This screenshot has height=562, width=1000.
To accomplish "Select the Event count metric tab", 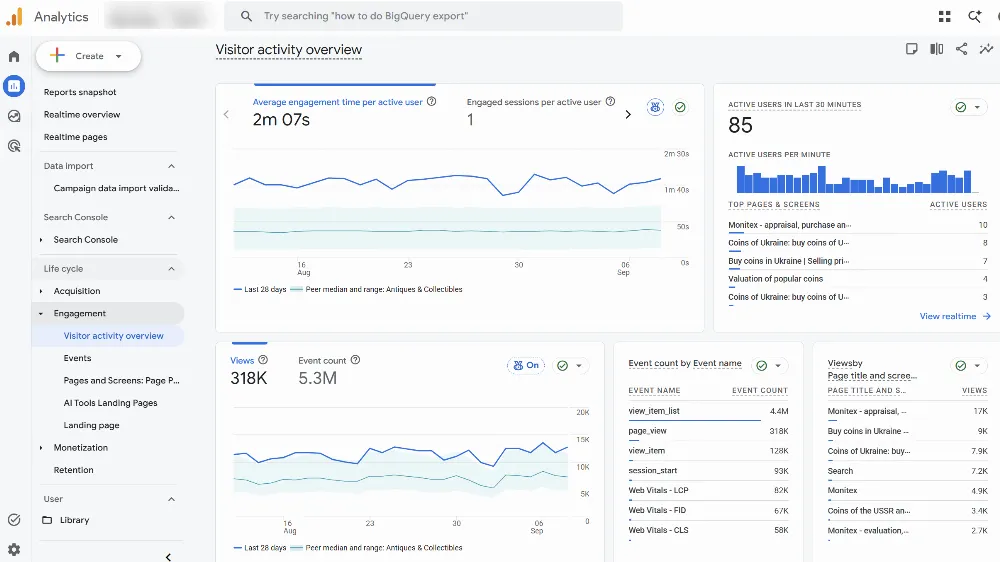I will coord(322,360).
